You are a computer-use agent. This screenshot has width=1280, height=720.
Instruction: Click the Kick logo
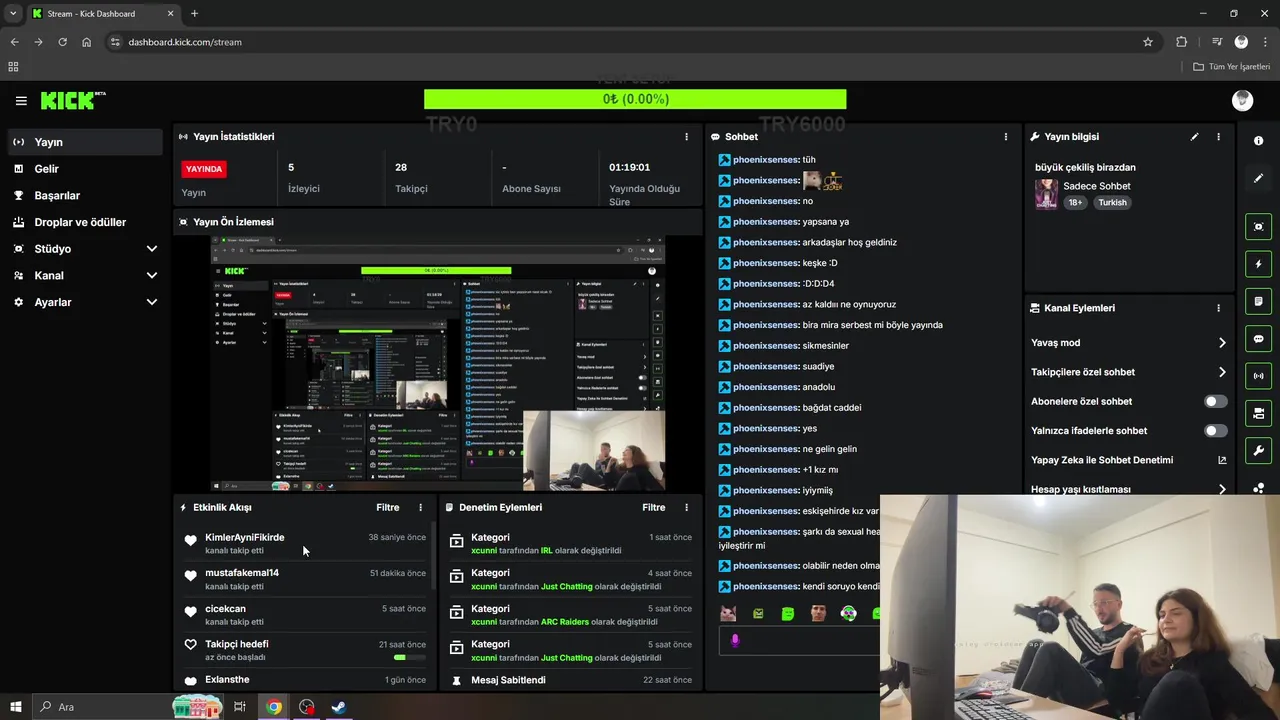click(x=72, y=100)
